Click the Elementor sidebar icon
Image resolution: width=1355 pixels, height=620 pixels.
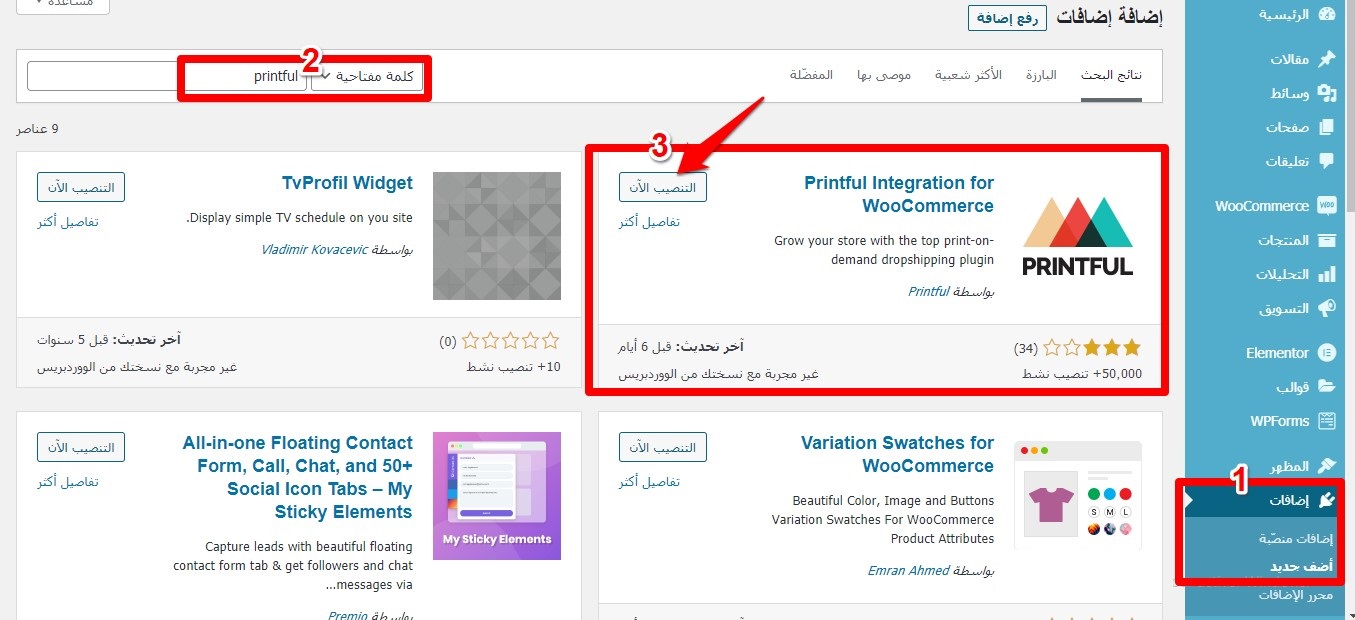[1327, 353]
